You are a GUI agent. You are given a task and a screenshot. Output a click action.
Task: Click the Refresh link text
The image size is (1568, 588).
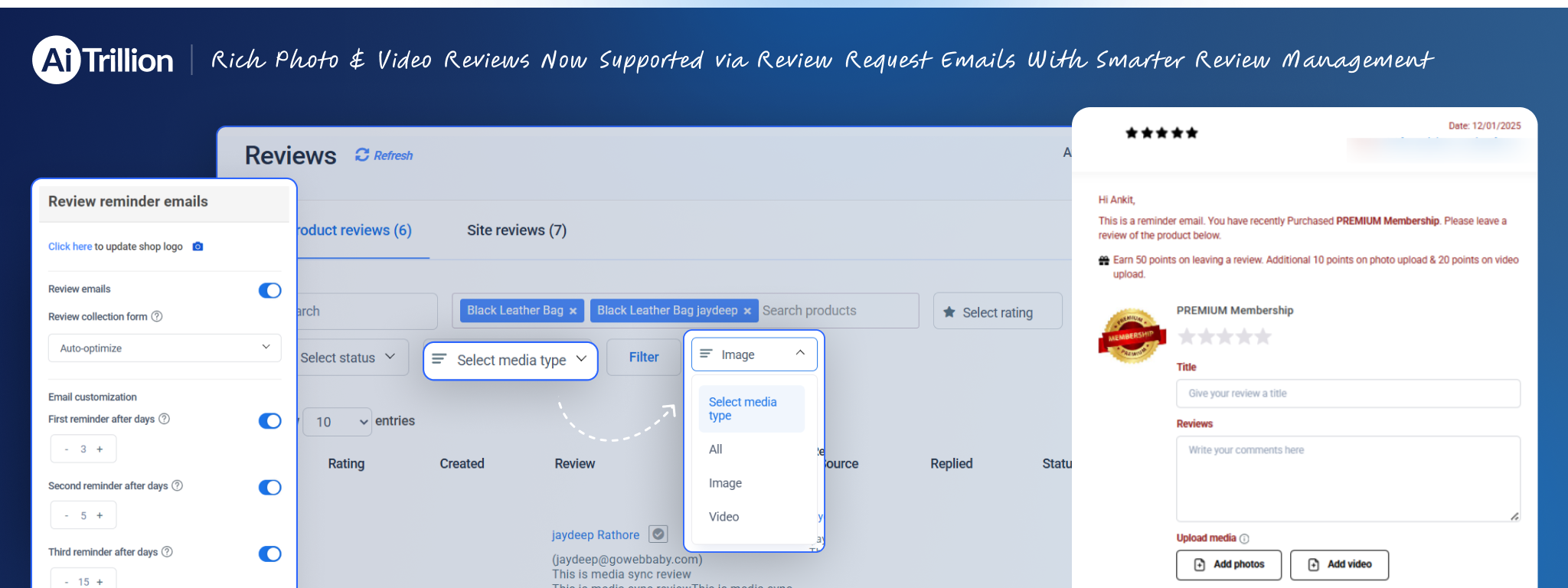394,155
